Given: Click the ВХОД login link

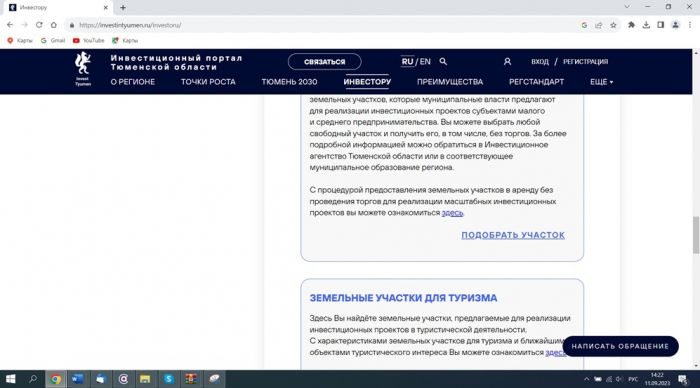Looking at the screenshot, I should [x=540, y=62].
